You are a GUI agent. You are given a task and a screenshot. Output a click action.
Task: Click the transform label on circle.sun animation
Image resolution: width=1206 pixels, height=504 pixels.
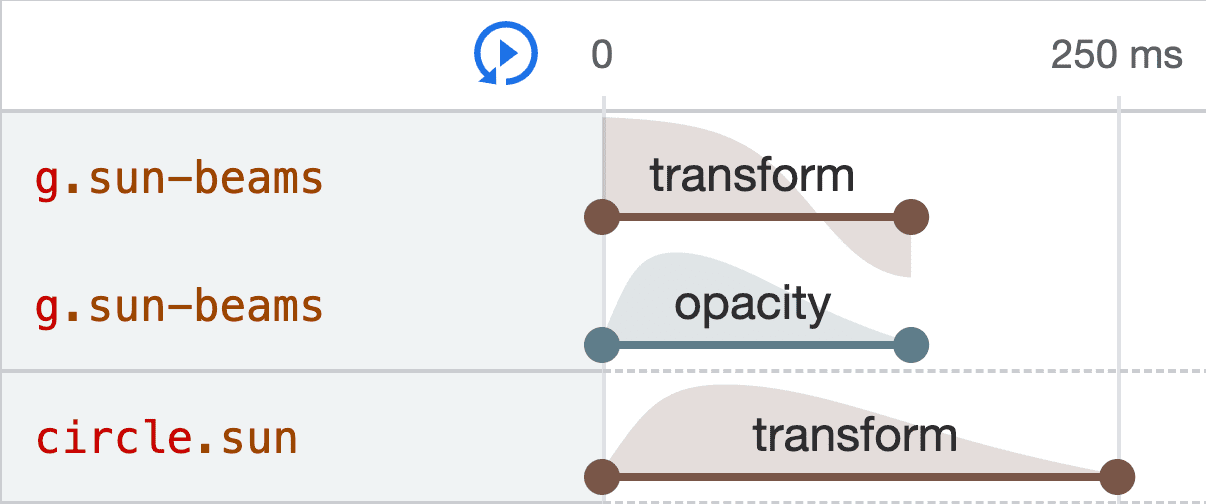pyautogui.click(x=855, y=435)
